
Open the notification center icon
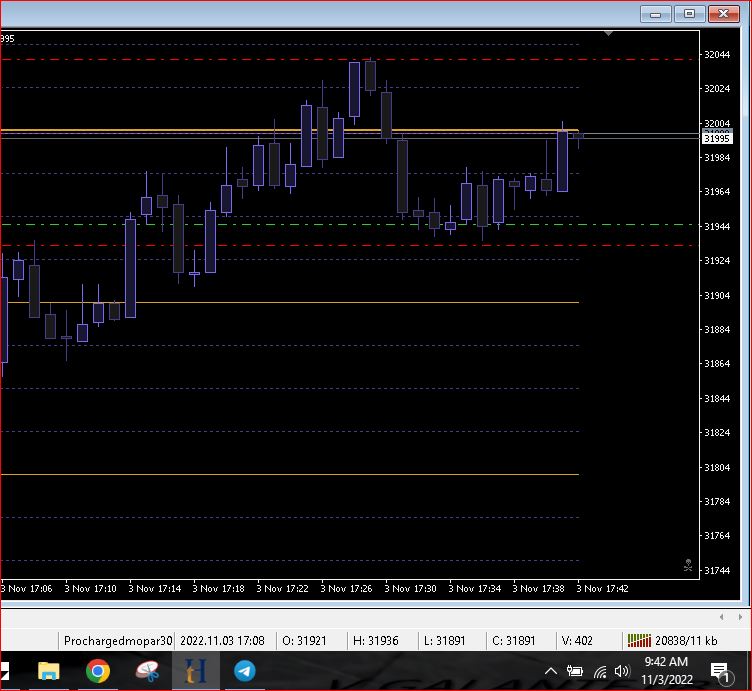(719, 671)
